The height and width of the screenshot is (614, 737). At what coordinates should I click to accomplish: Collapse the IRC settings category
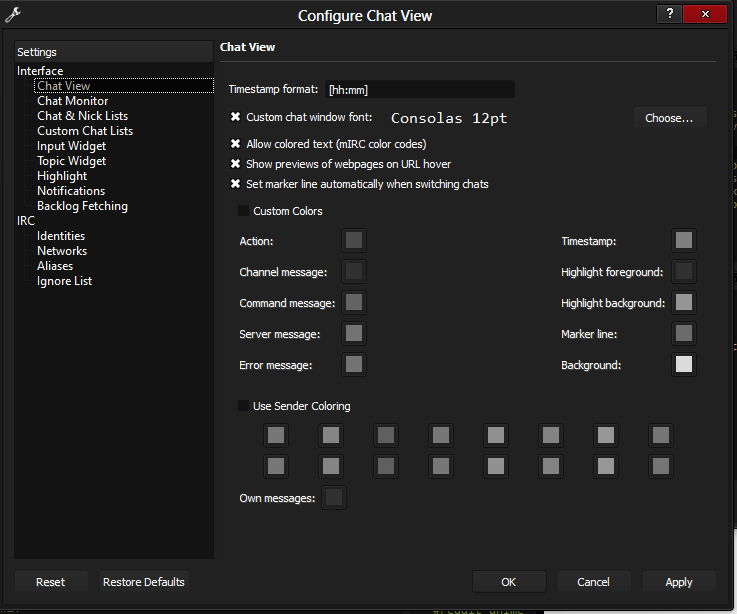point(25,221)
